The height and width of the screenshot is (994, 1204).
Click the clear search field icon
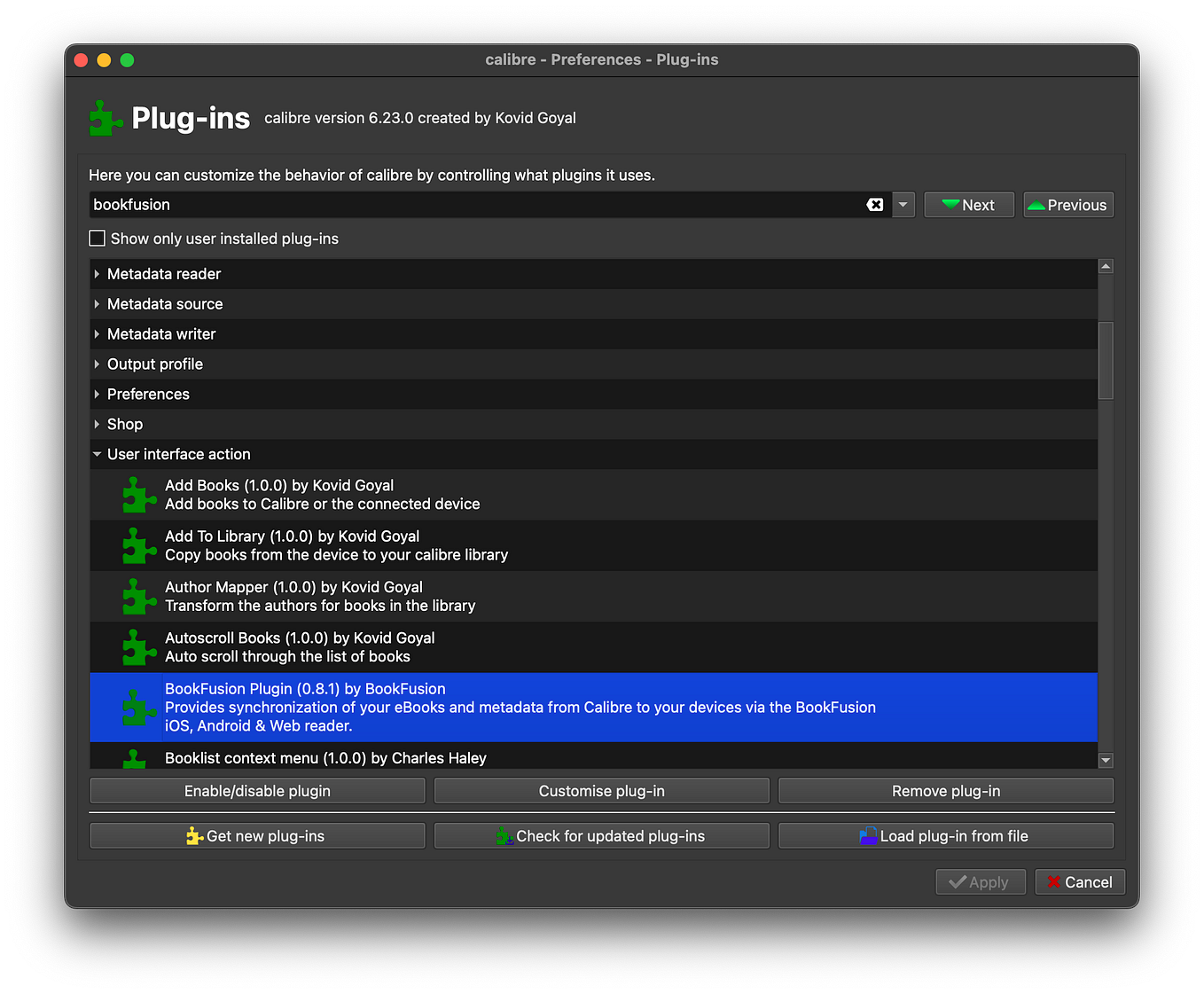pyautogui.click(x=875, y=204)
